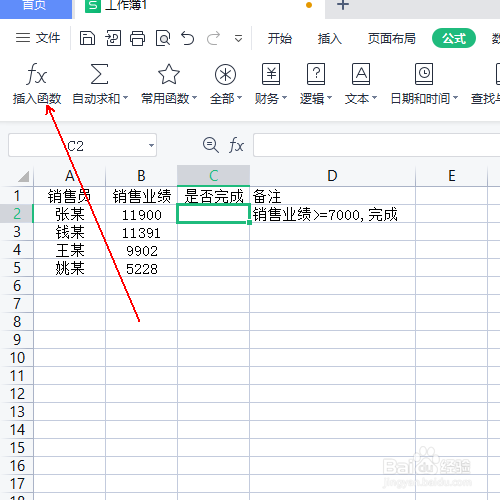
Task: Click the Undo arrow icon
Action: 188,38
